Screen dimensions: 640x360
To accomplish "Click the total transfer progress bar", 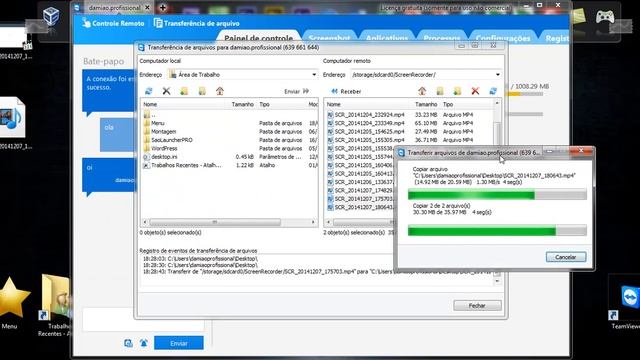I will tap(497, 231).
